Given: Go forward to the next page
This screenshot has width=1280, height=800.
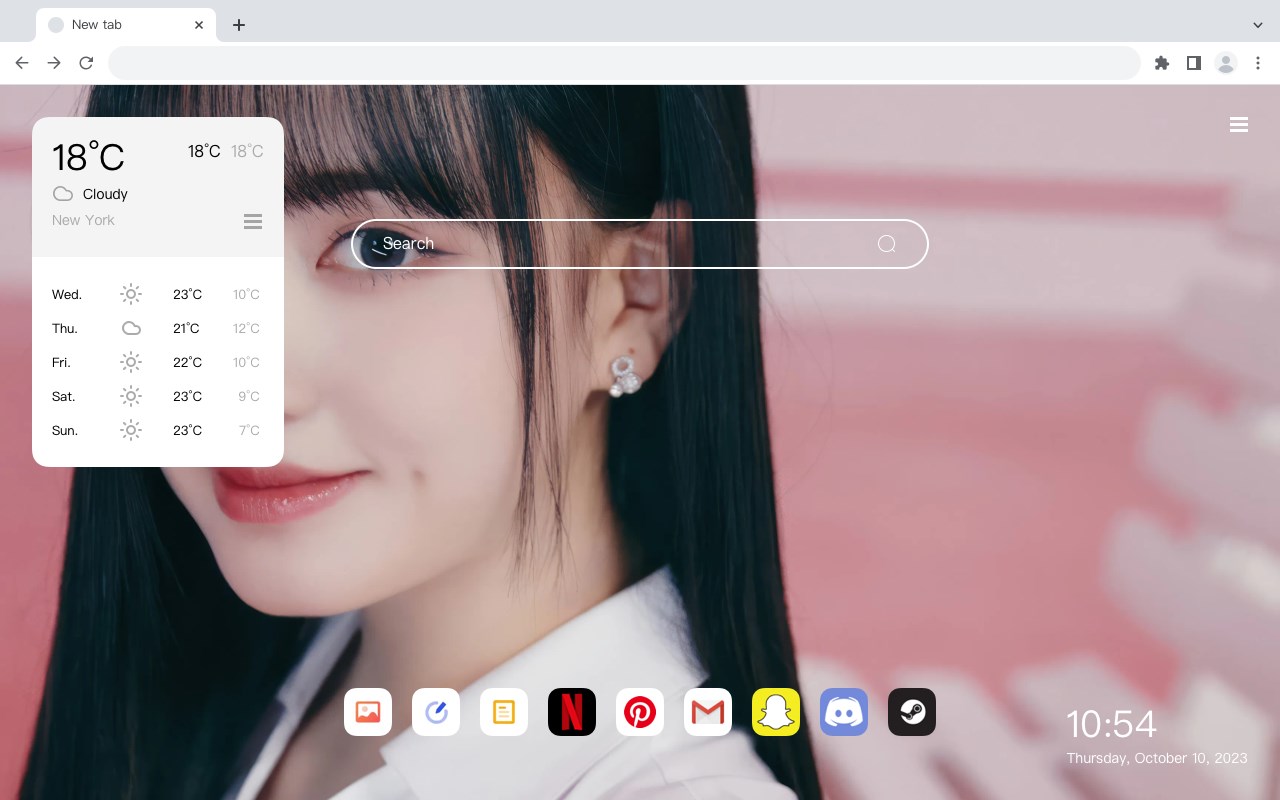Looking at the screenshot, I should (x=54, y=63).
